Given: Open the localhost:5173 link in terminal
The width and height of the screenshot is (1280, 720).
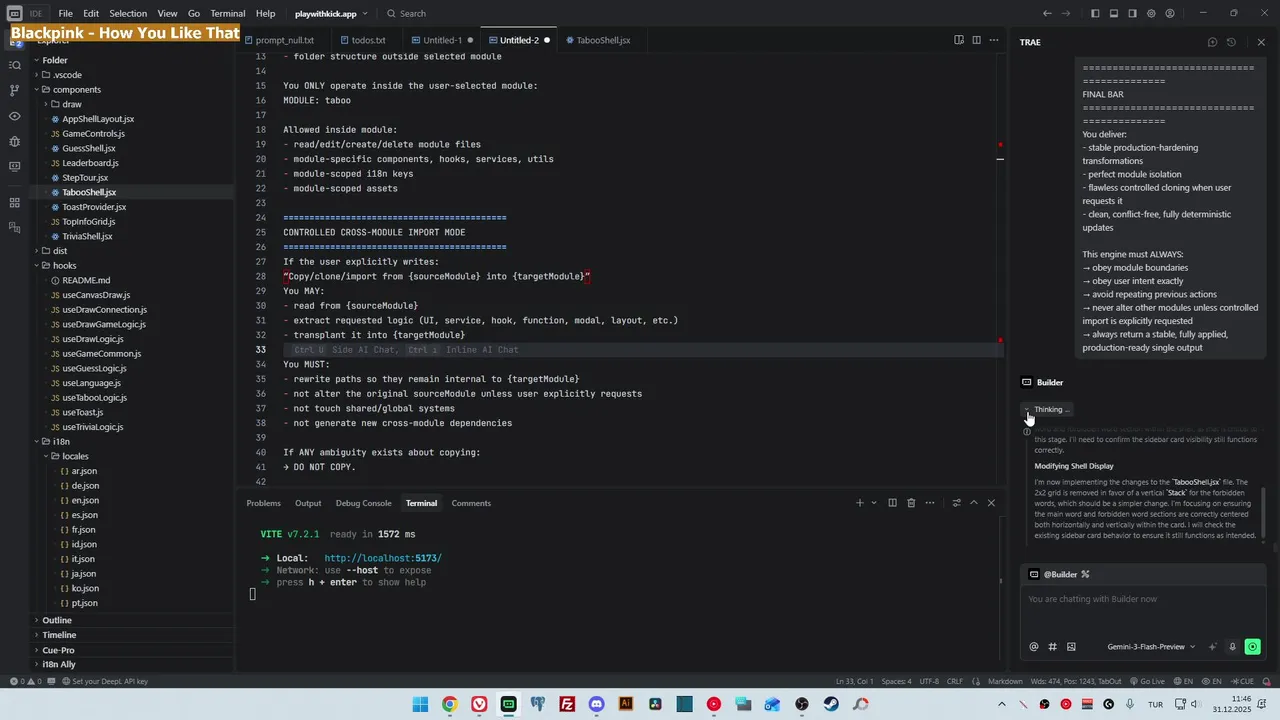Looking at the screenshot, I should (x=383, y=558).
